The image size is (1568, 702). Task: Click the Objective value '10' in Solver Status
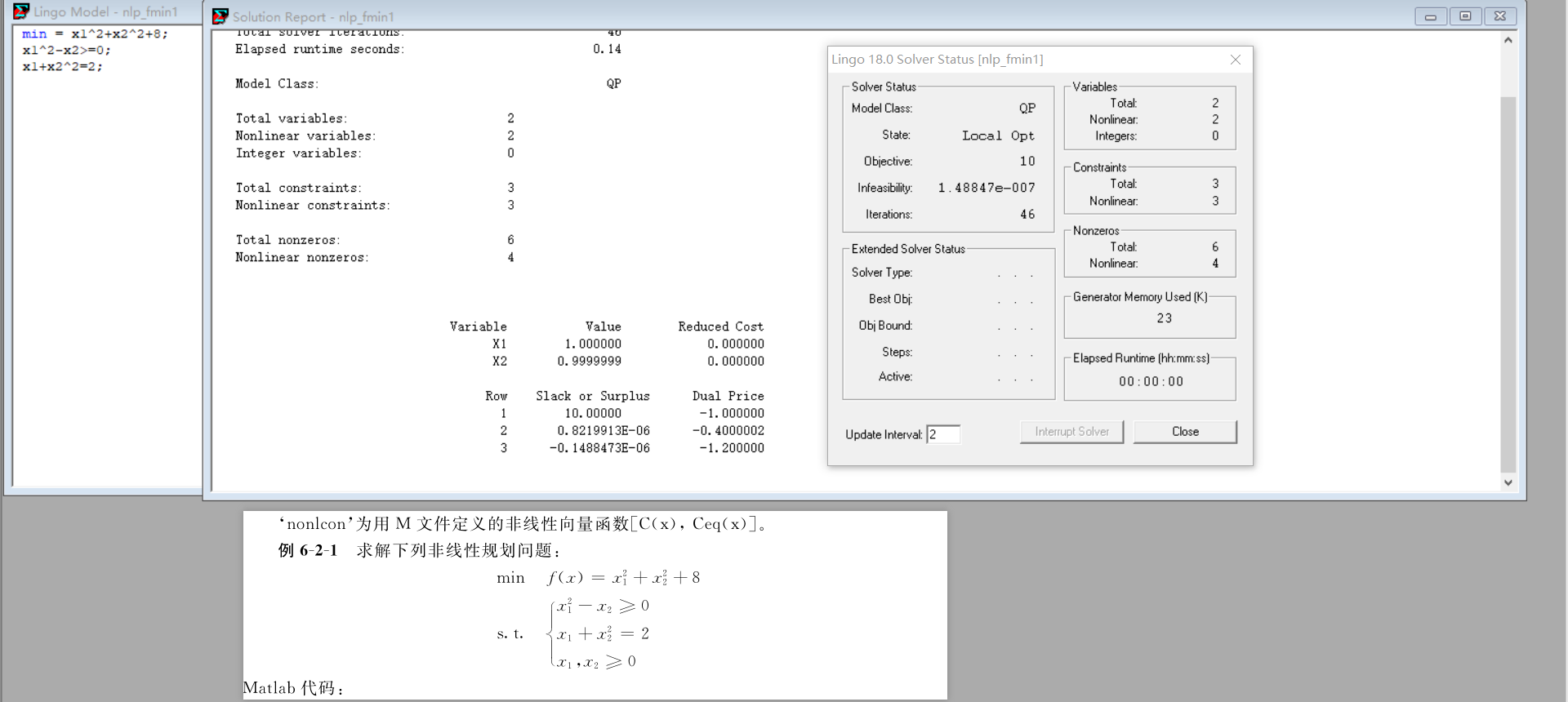pos(1027,162)
